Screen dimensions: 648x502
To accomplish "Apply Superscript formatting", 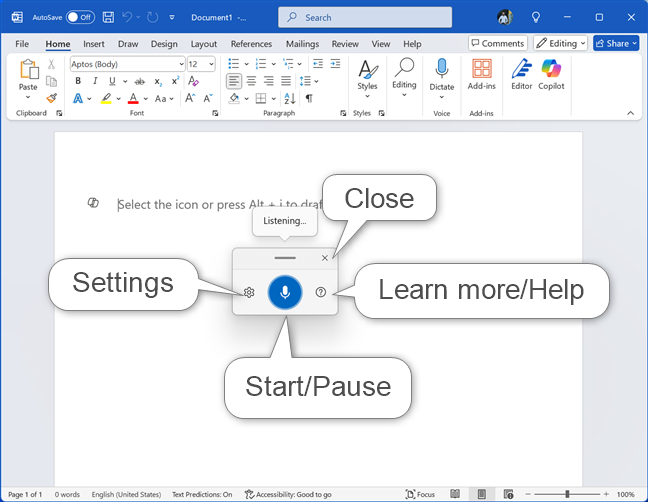I will (x=175, y=81).
